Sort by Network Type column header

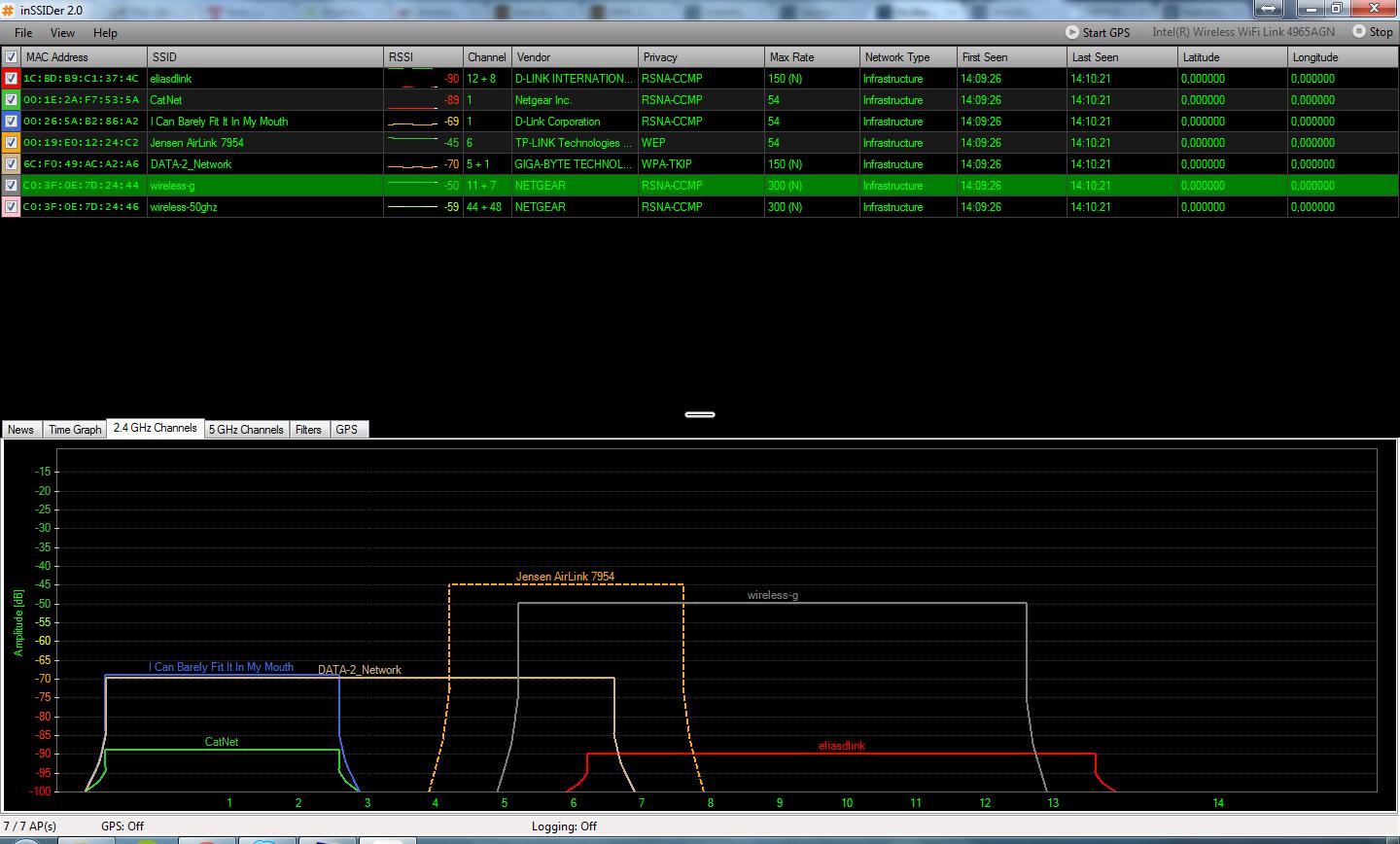point(908,57)
